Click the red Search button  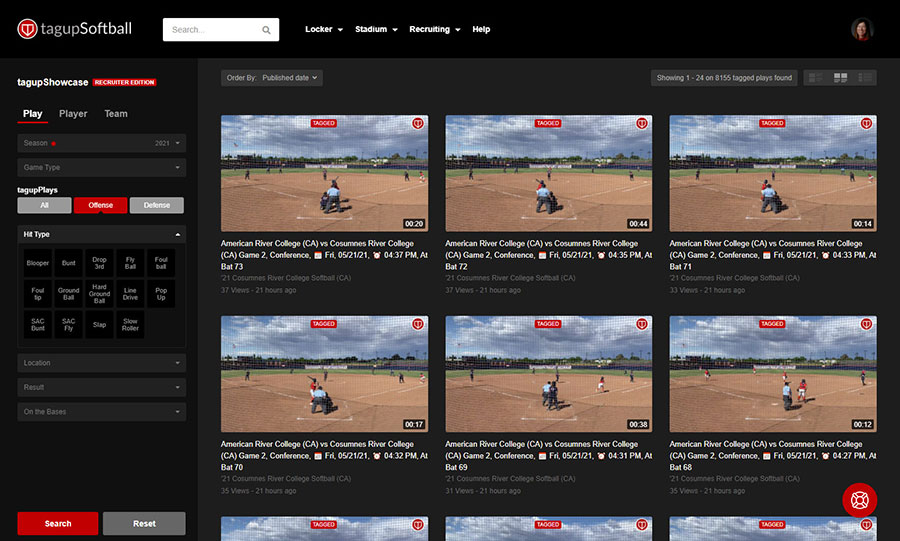pyautogui.click(x=58, y=523)
